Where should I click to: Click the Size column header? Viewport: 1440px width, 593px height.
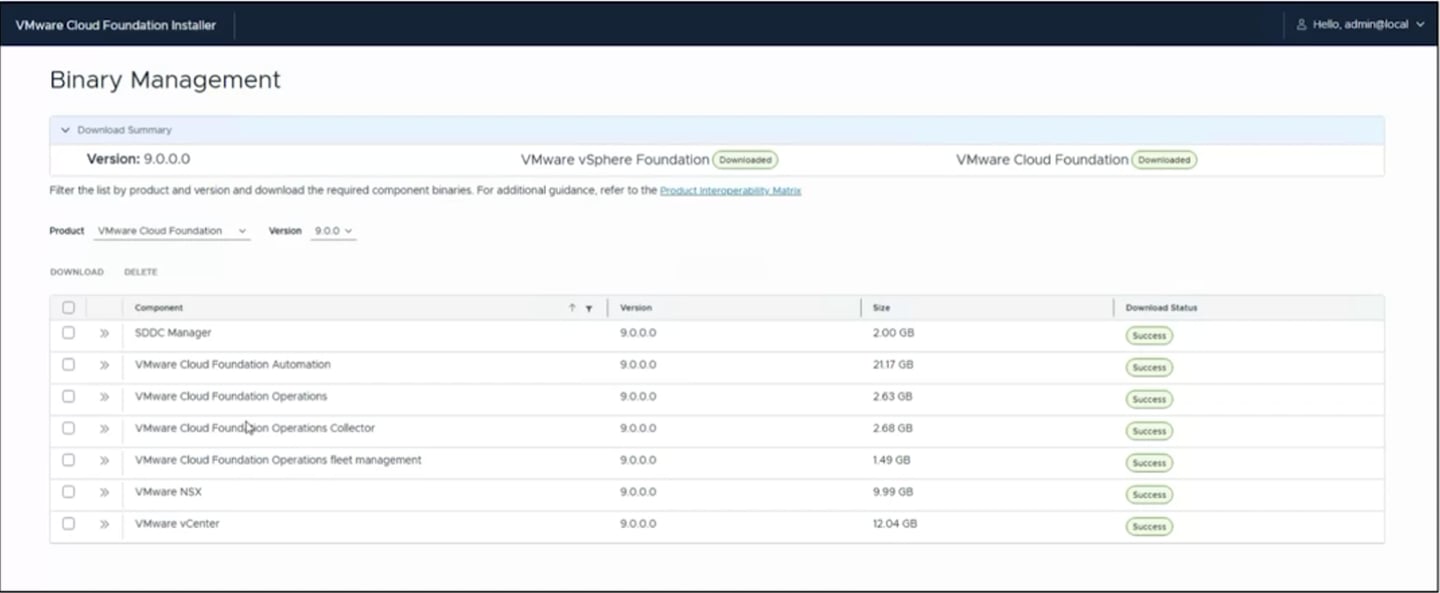click(881, 308)
